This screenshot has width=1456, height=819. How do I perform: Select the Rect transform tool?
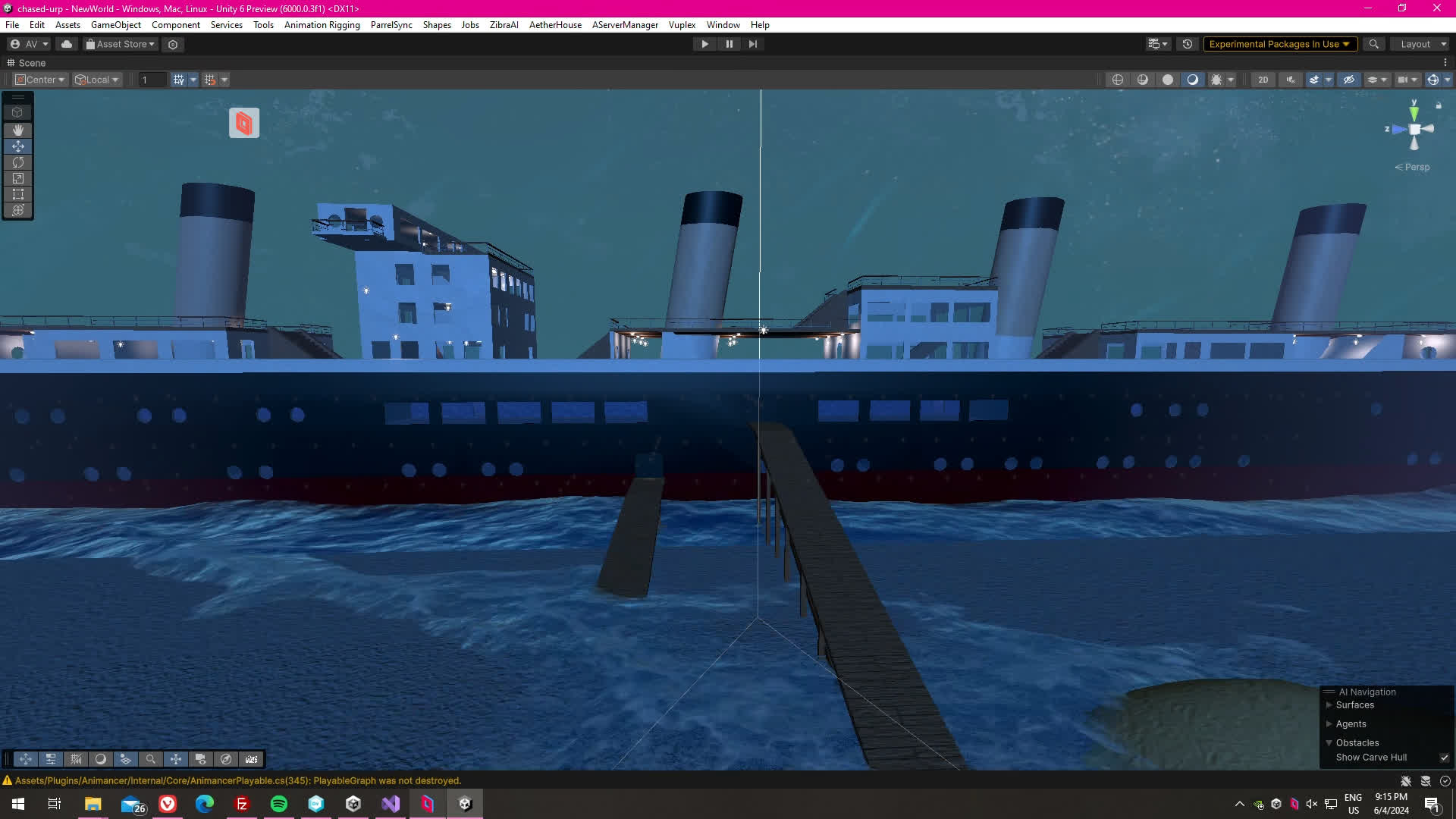click(x=17, y=194)
